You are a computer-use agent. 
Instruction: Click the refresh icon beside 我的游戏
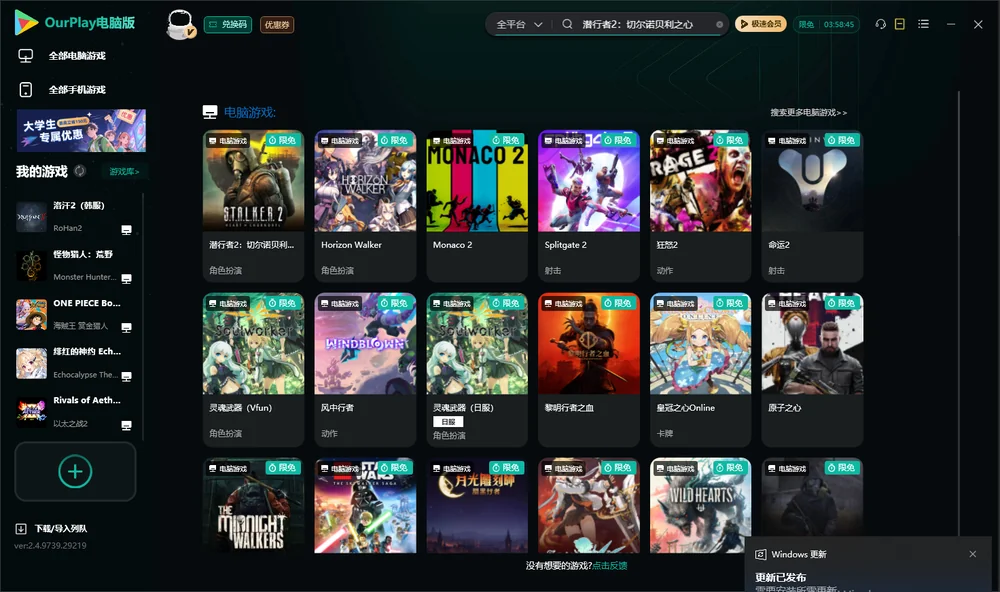(80, 171)
